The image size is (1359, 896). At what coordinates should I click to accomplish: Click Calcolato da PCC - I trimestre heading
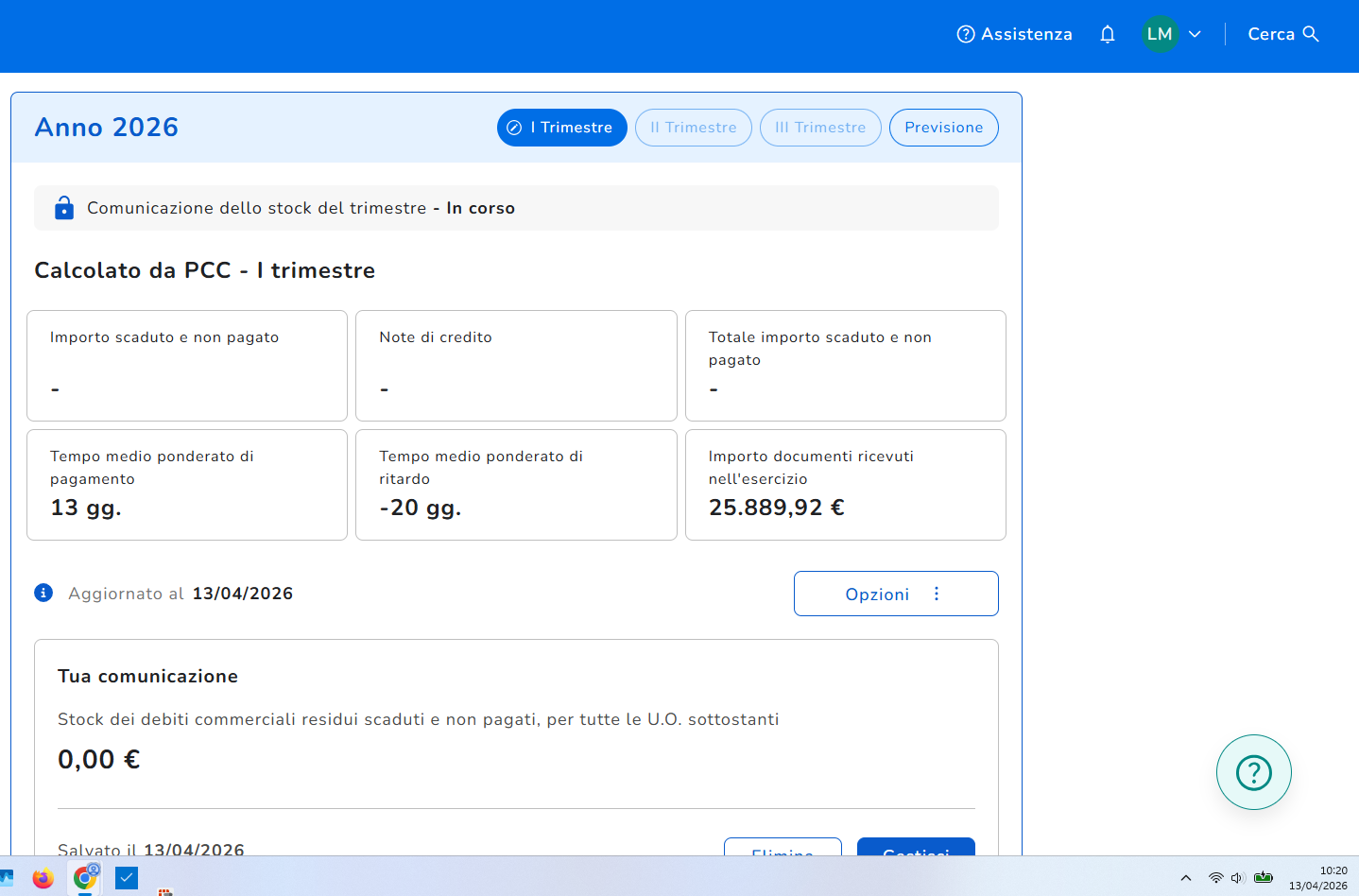tap(205, 270)
